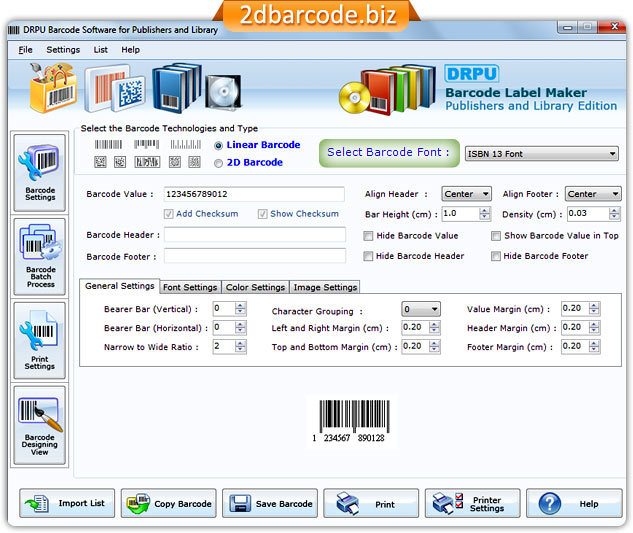Click Import List button
Screen dimensions: 633x533
[x=67, y=503]
